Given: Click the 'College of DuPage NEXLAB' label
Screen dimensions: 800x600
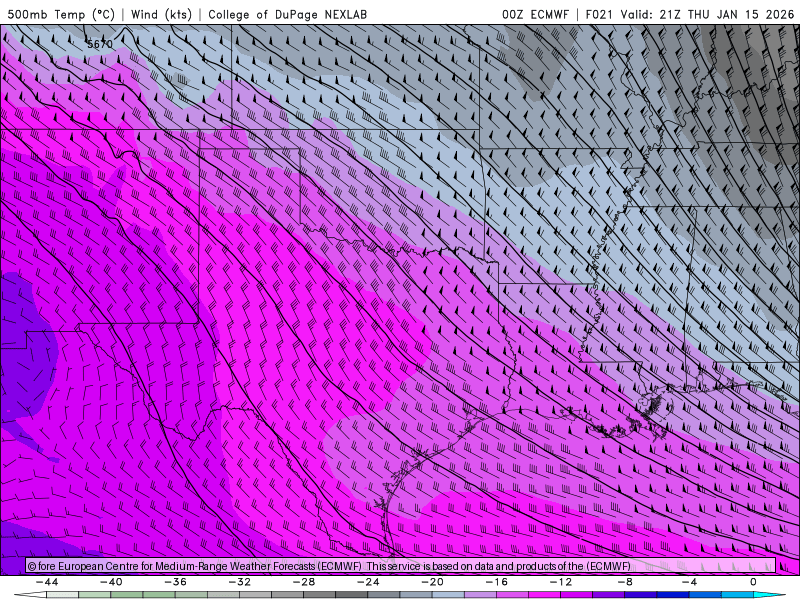Looking at the screenshot, I should click(287, 14).
